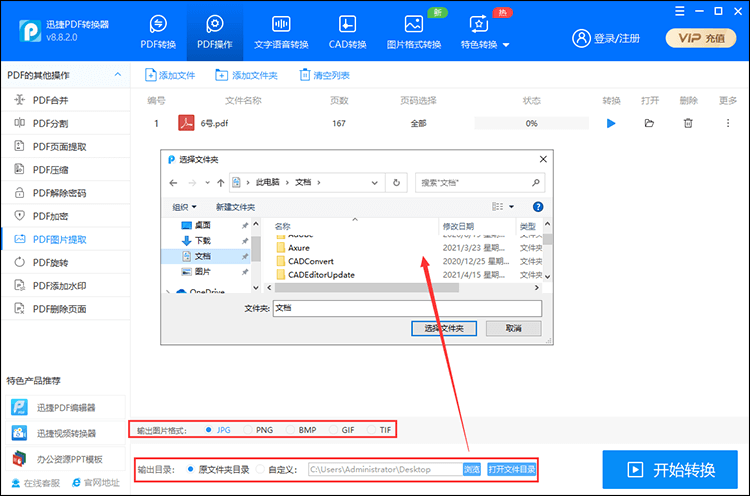The width and height of the screenshot is (750, 496).
Task: Open the 文字语音转换 tab
Action: coord(281,32)
